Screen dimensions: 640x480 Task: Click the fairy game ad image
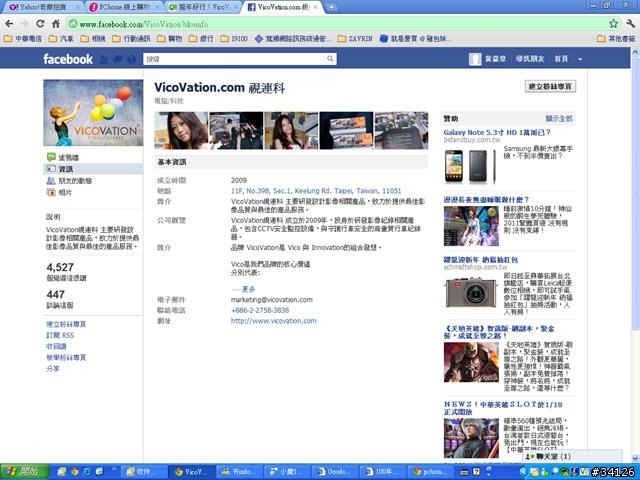471,226
